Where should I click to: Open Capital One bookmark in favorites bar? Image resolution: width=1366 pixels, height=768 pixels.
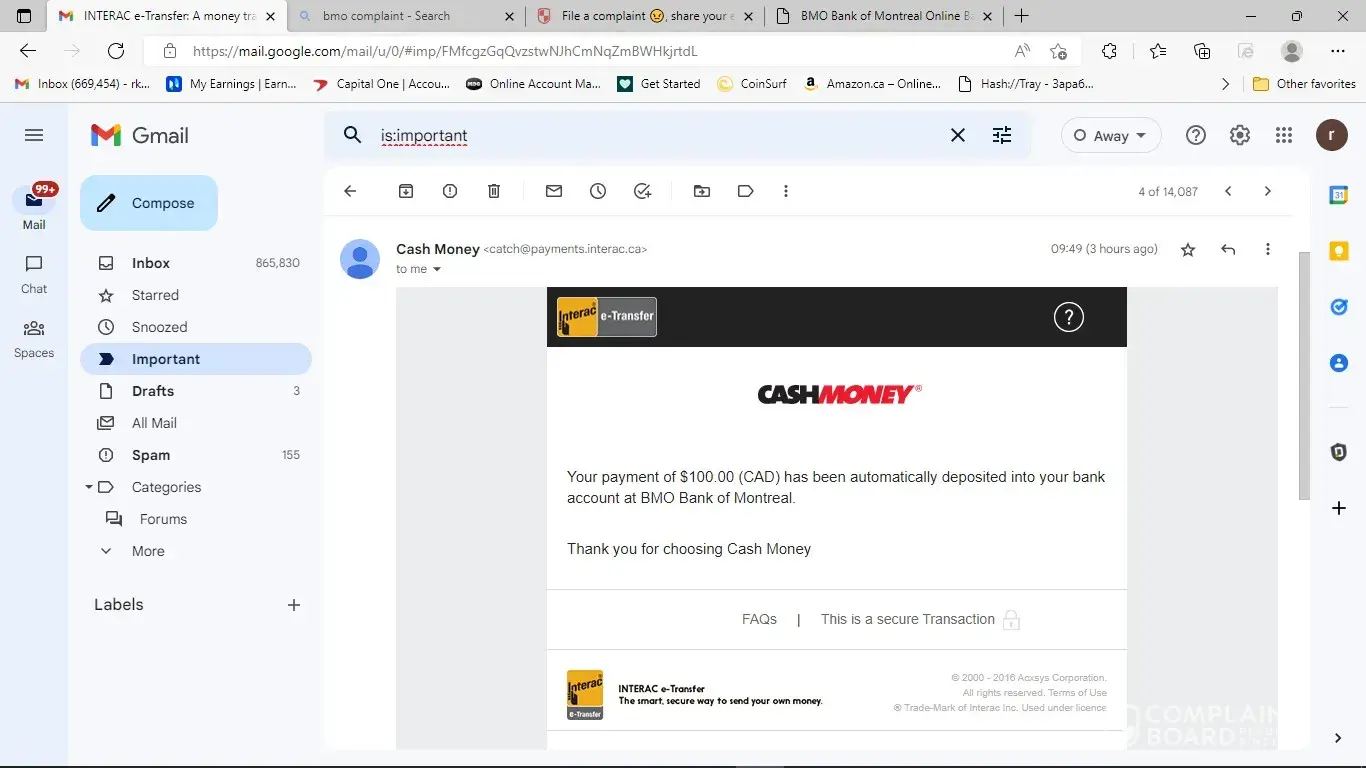382,84
